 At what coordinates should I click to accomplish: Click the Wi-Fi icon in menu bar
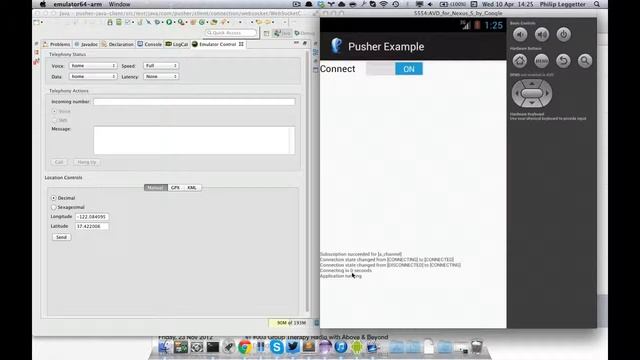coord(384,4)
